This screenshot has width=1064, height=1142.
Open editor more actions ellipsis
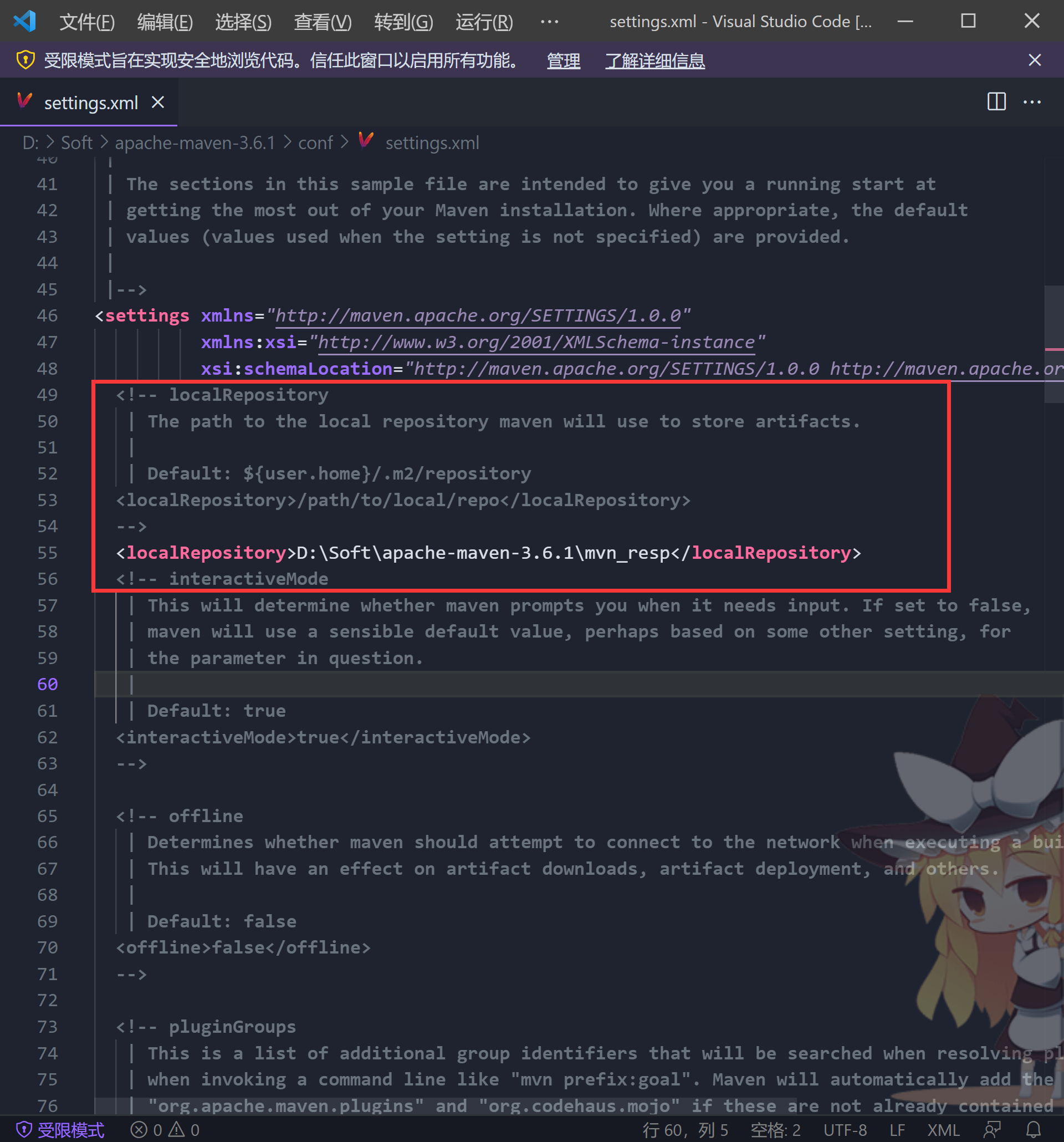[x=1032, y=102]
